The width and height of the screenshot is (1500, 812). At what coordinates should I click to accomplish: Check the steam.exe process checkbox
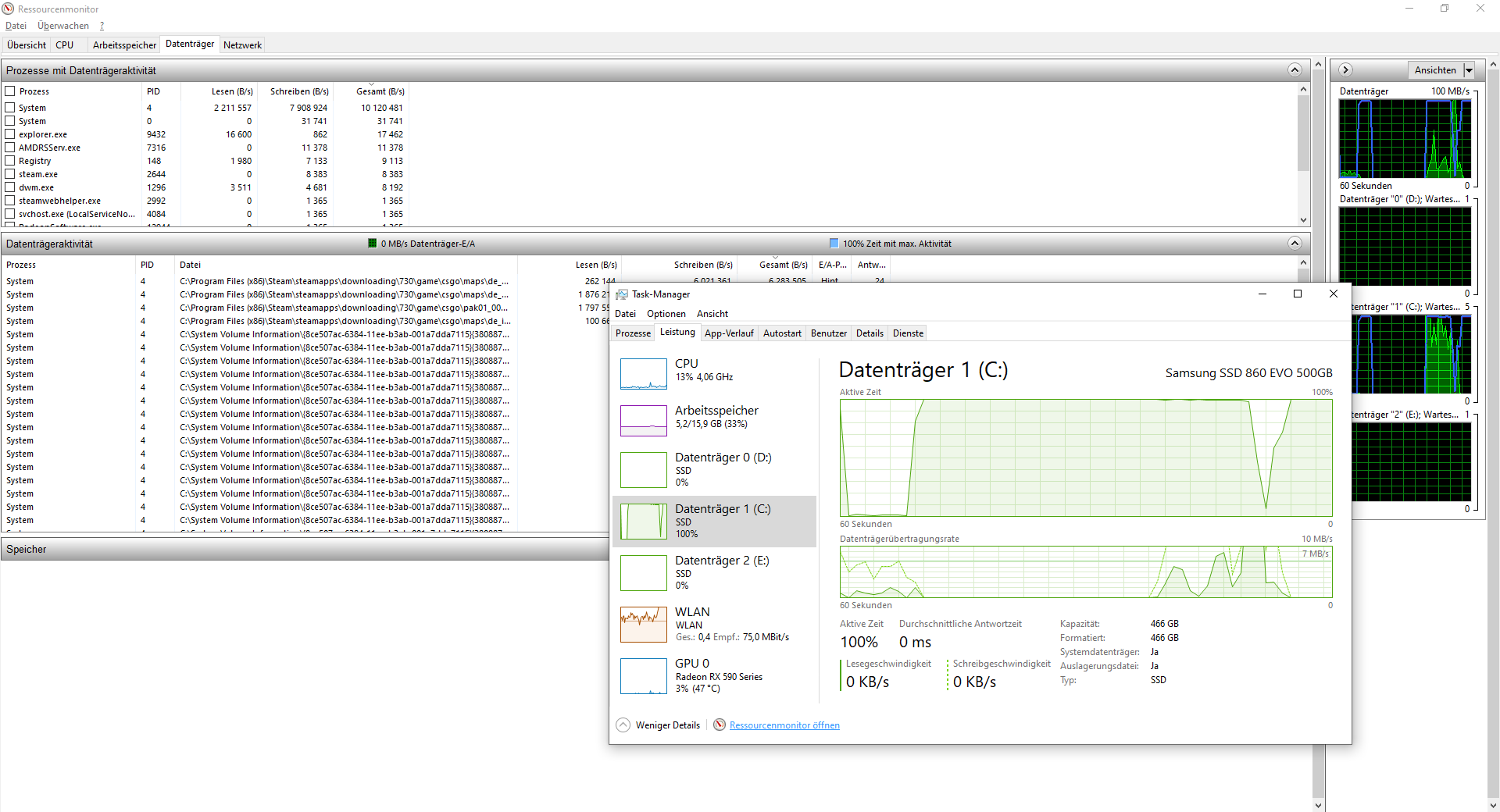(10, 174)
